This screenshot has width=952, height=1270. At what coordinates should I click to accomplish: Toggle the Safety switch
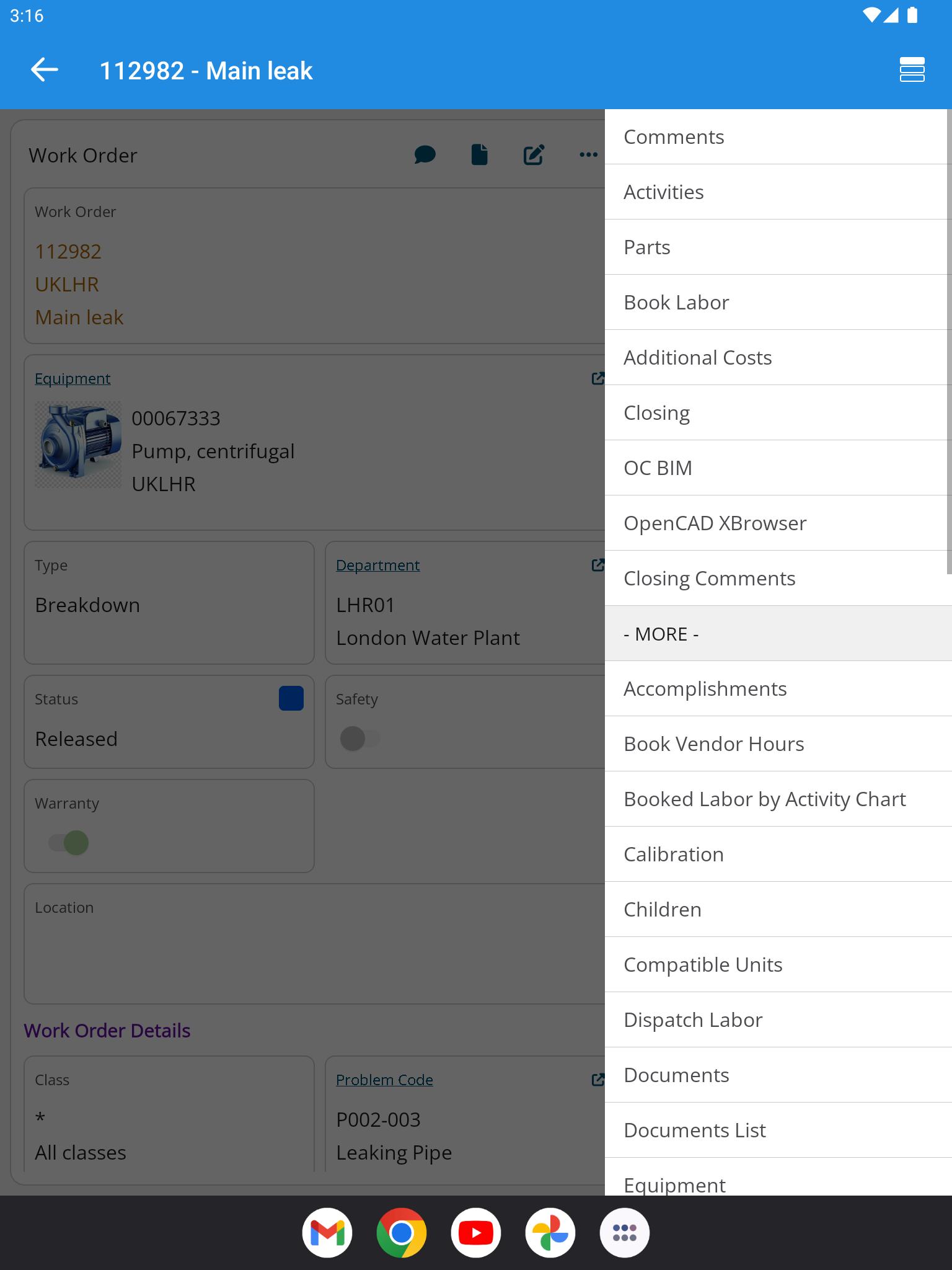(360, 739)
